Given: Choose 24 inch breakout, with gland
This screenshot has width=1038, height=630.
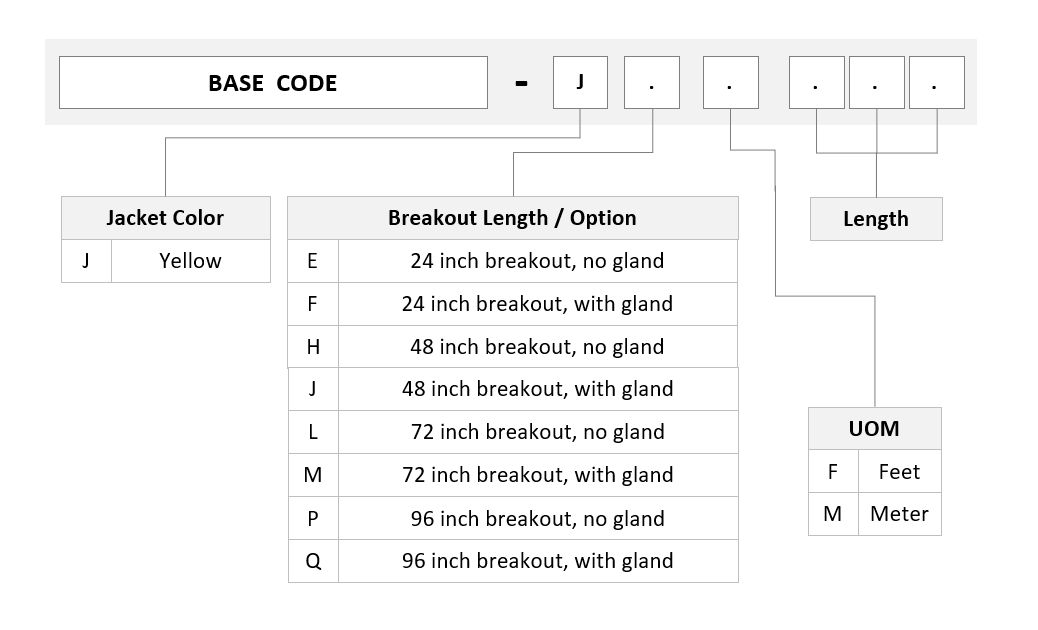Looking at the screenshot, I should tap(512, 304).
